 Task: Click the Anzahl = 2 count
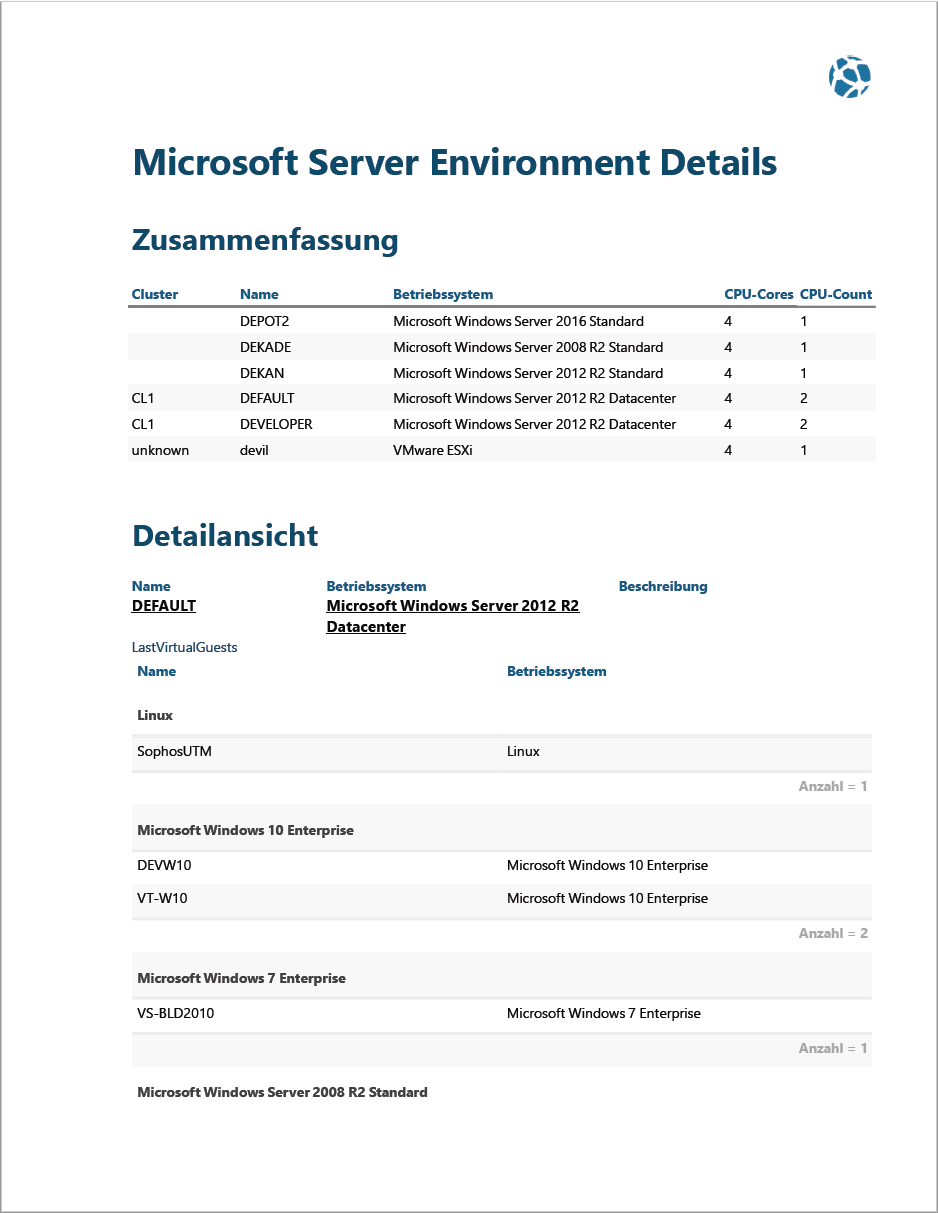833,933
